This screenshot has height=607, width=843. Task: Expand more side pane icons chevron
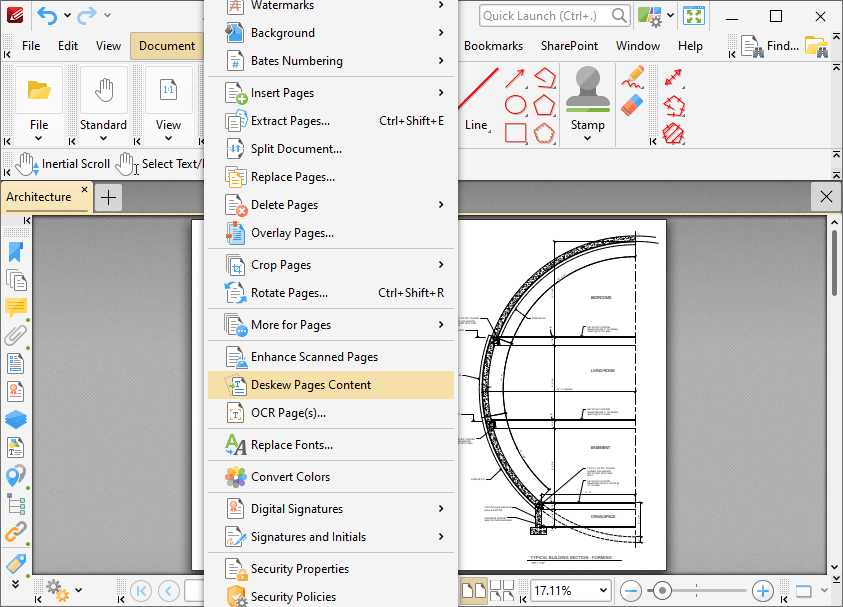pyautogui.click(x=16, y=583)
